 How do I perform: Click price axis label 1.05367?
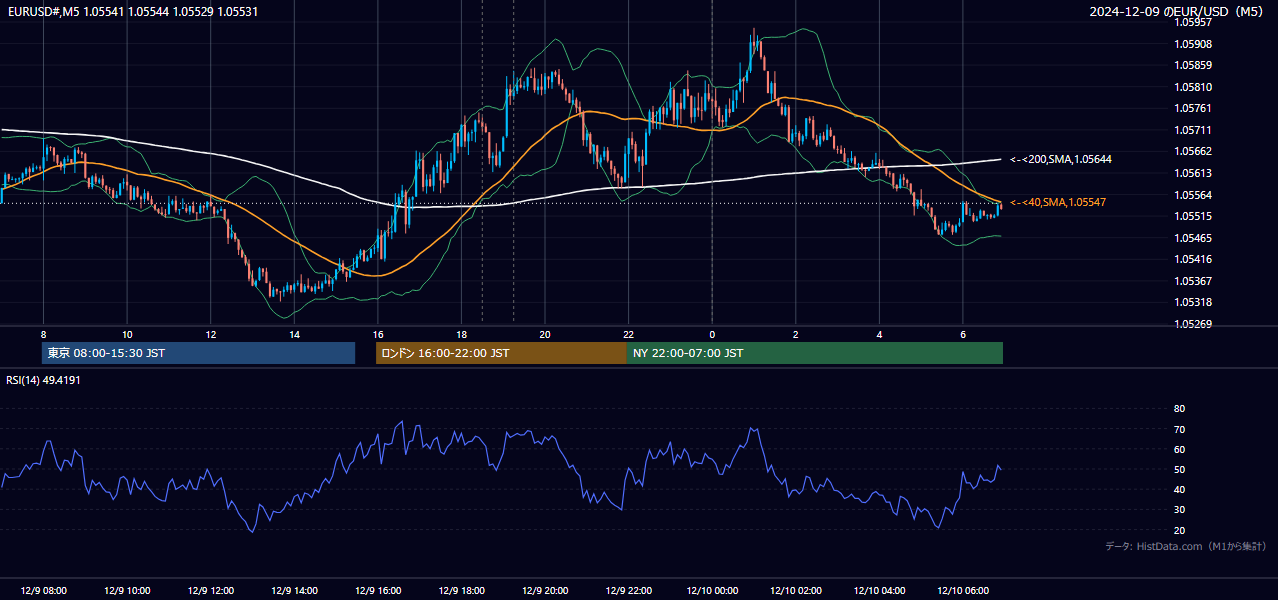coord(1193,281)
